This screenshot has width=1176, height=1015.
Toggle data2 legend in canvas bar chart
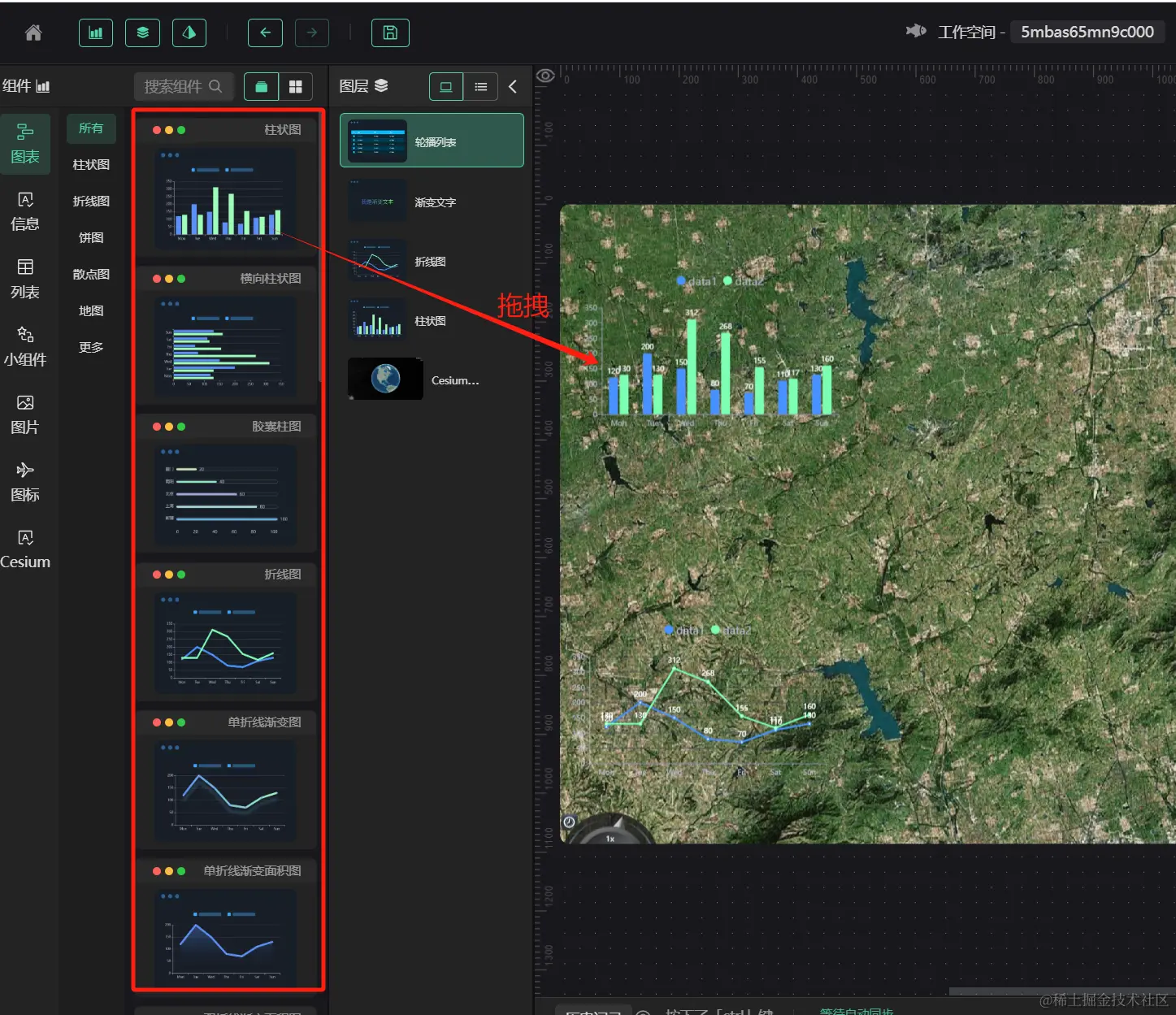tap(744, 281)
